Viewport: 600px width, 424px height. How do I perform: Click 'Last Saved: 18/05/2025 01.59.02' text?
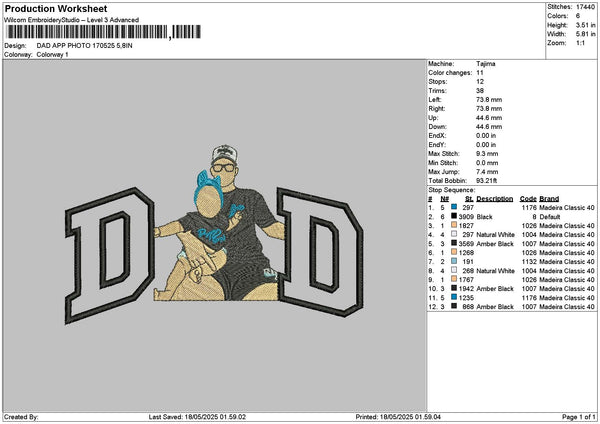click(x=197, y=417)
